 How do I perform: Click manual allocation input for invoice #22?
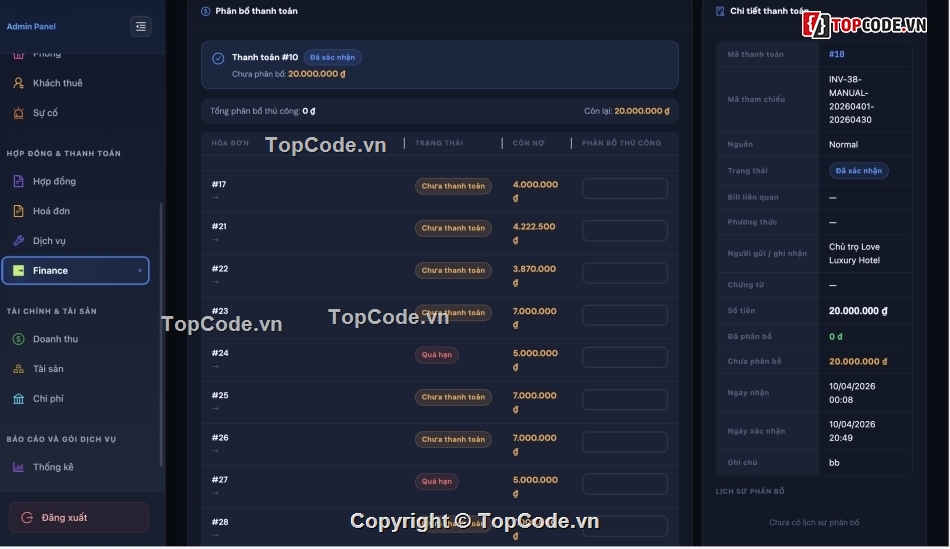[x=625, y=273]
